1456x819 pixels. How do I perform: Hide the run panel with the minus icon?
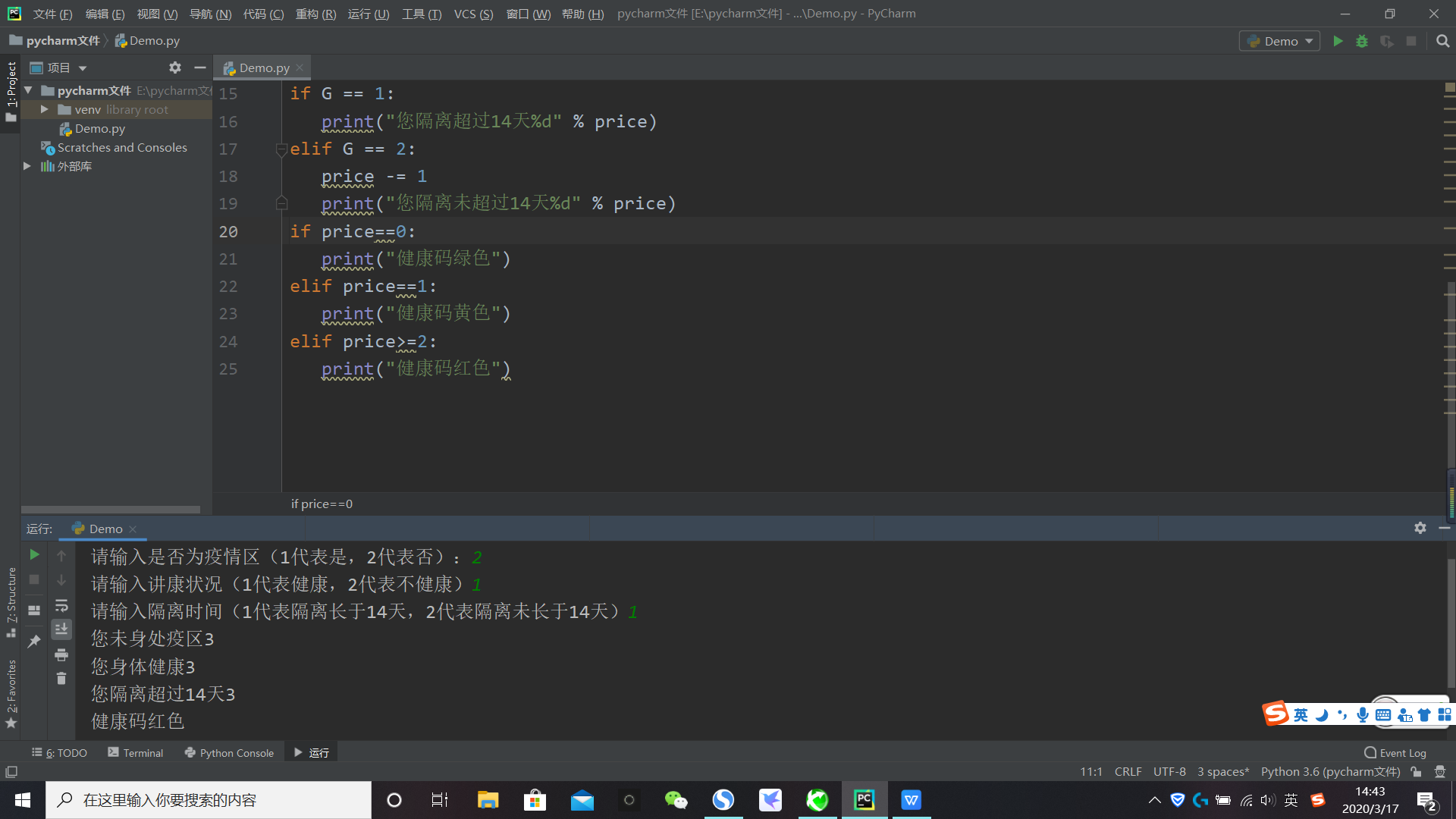coord(1445,528)
